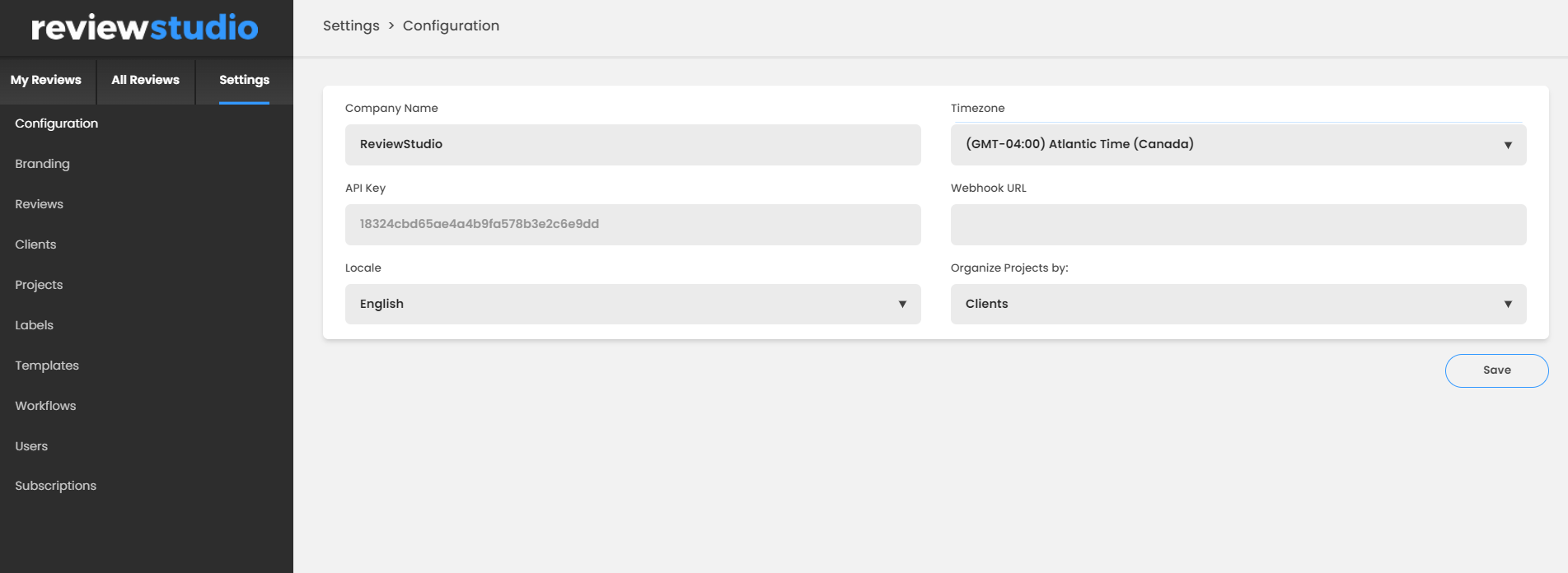Screen dimensions: 1568x573
Task: Go to Workflows settings
Action: pyautogui.click(x=45, y=406)
